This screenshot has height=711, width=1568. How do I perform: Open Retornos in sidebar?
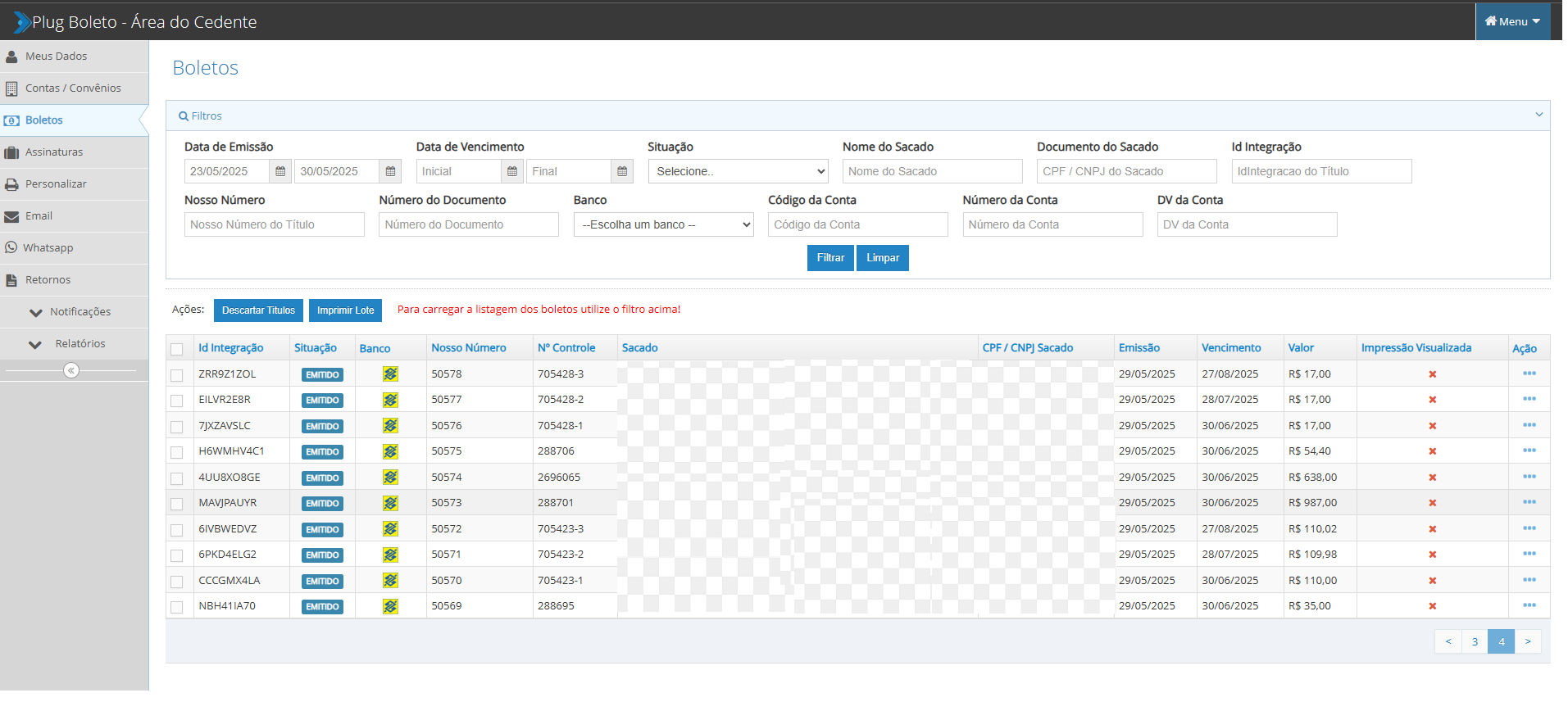click(x=74, y=280)
